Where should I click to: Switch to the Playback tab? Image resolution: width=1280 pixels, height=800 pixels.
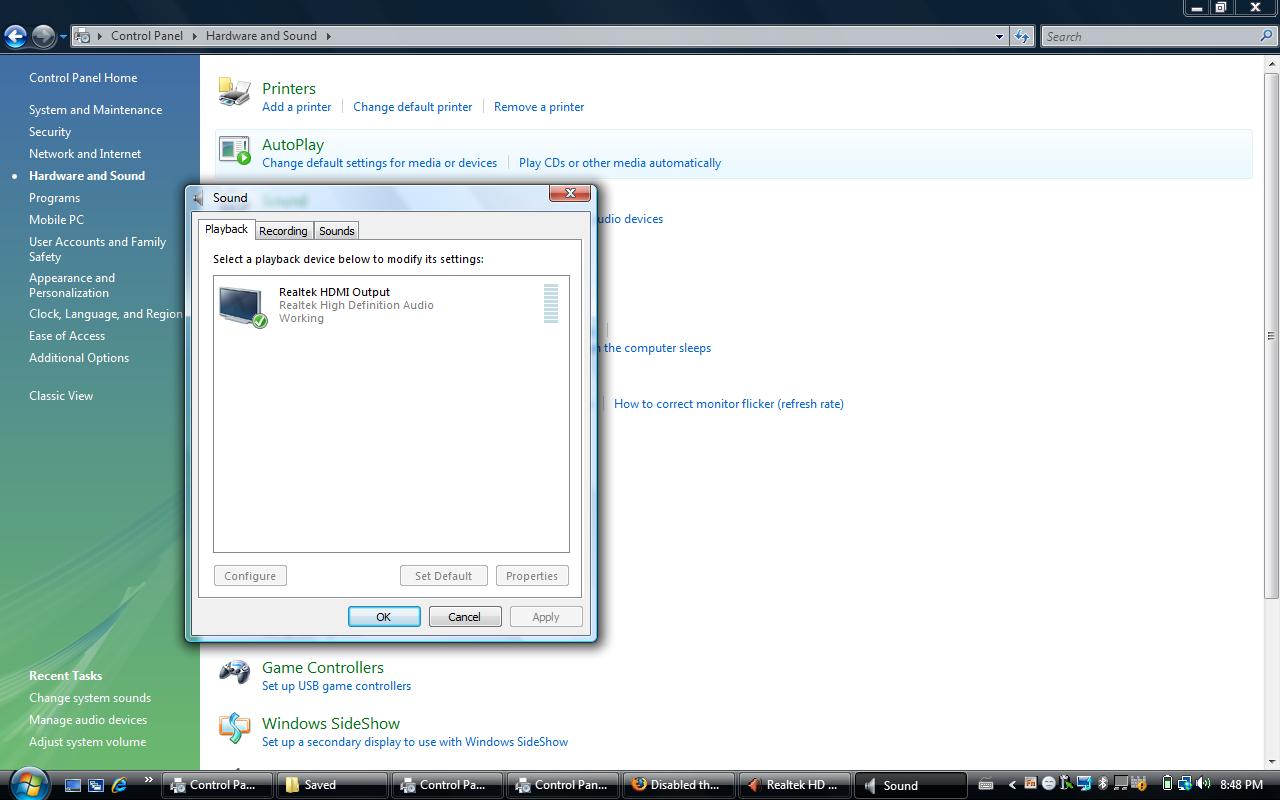click(x=226, y=229)
